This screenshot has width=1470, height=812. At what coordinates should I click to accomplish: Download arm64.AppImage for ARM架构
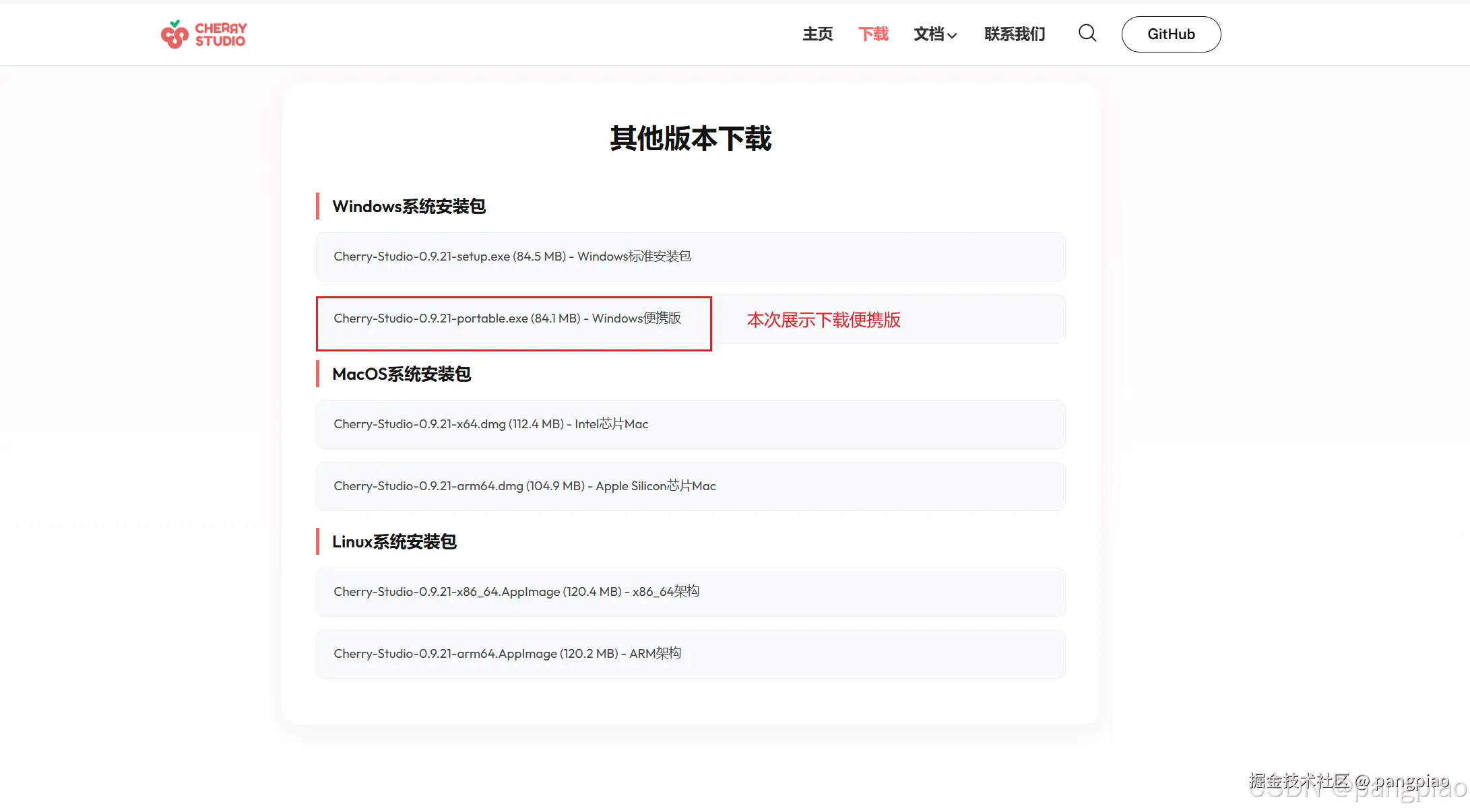point(507,654)
